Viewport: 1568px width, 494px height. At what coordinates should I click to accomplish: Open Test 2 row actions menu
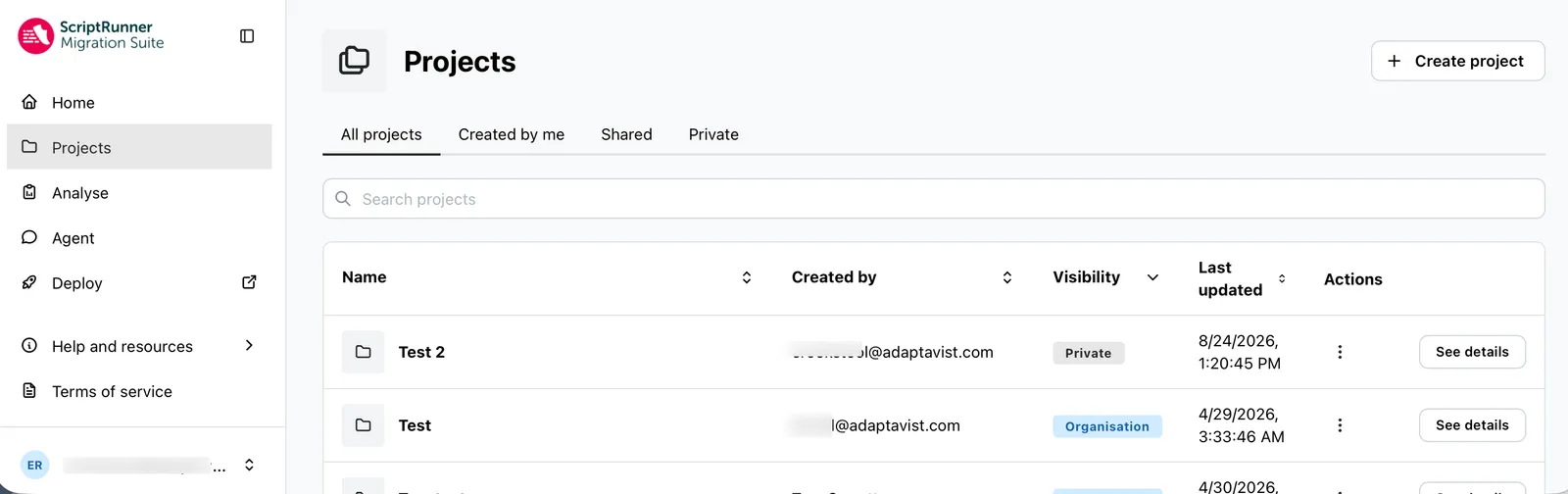[1340, 352]
